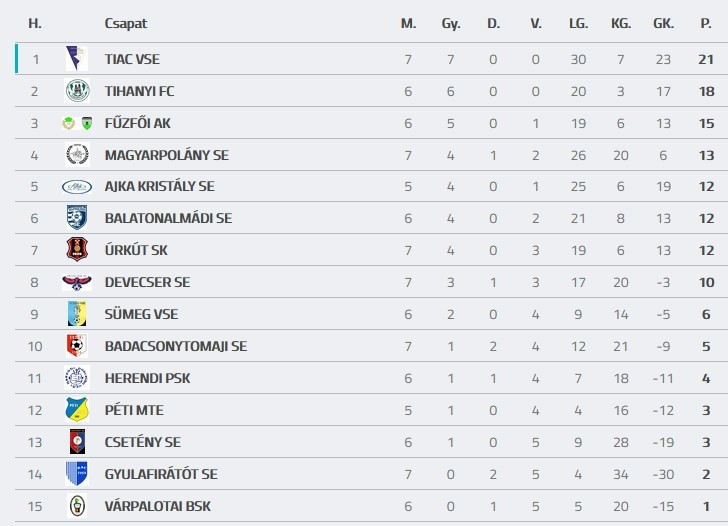Click the Balatonalmádi SE shield icon
This screenshot has height=526, width=728.
(x=76, y=218)
